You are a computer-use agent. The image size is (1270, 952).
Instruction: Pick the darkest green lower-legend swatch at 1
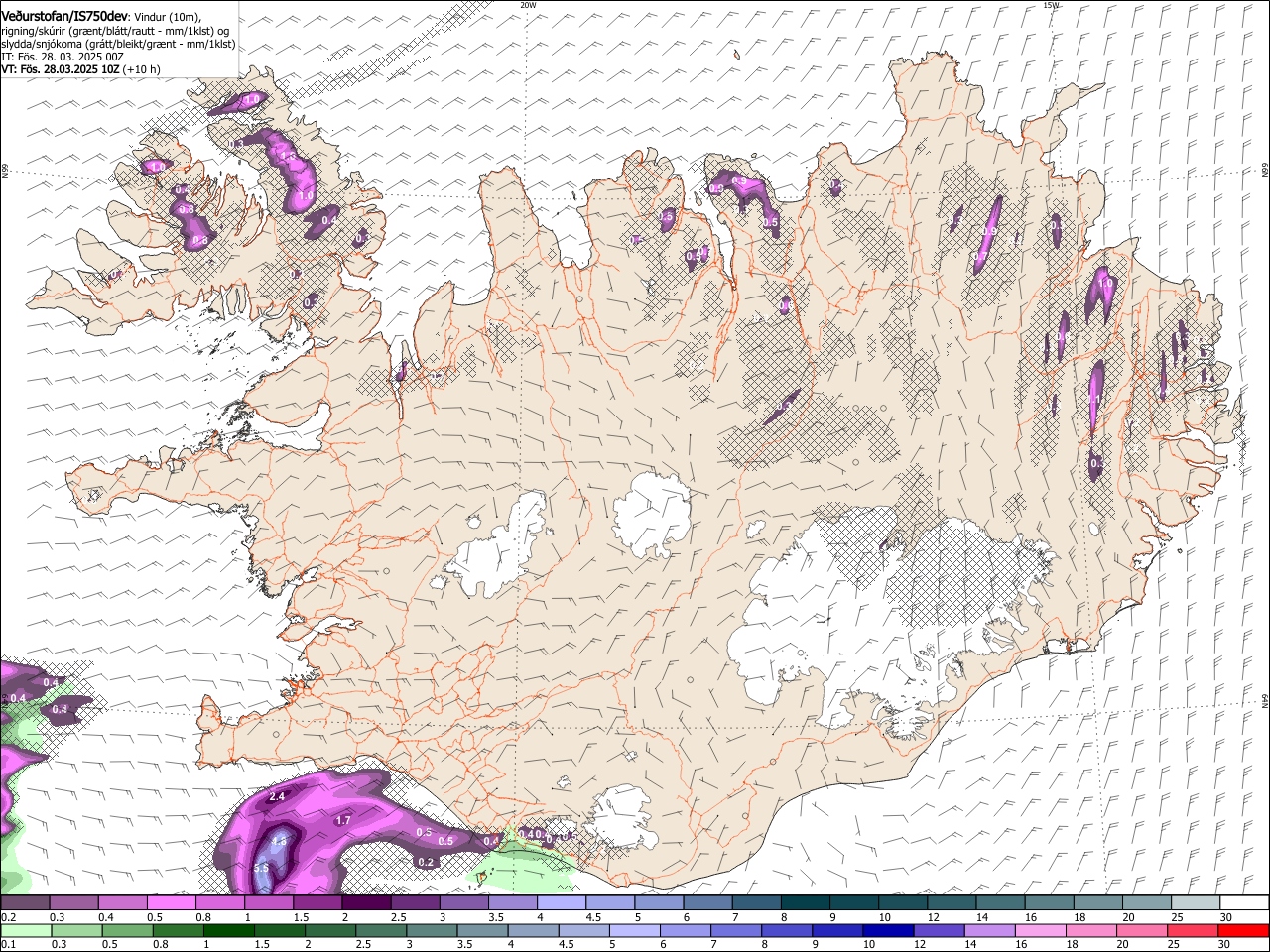coord(228,930)
